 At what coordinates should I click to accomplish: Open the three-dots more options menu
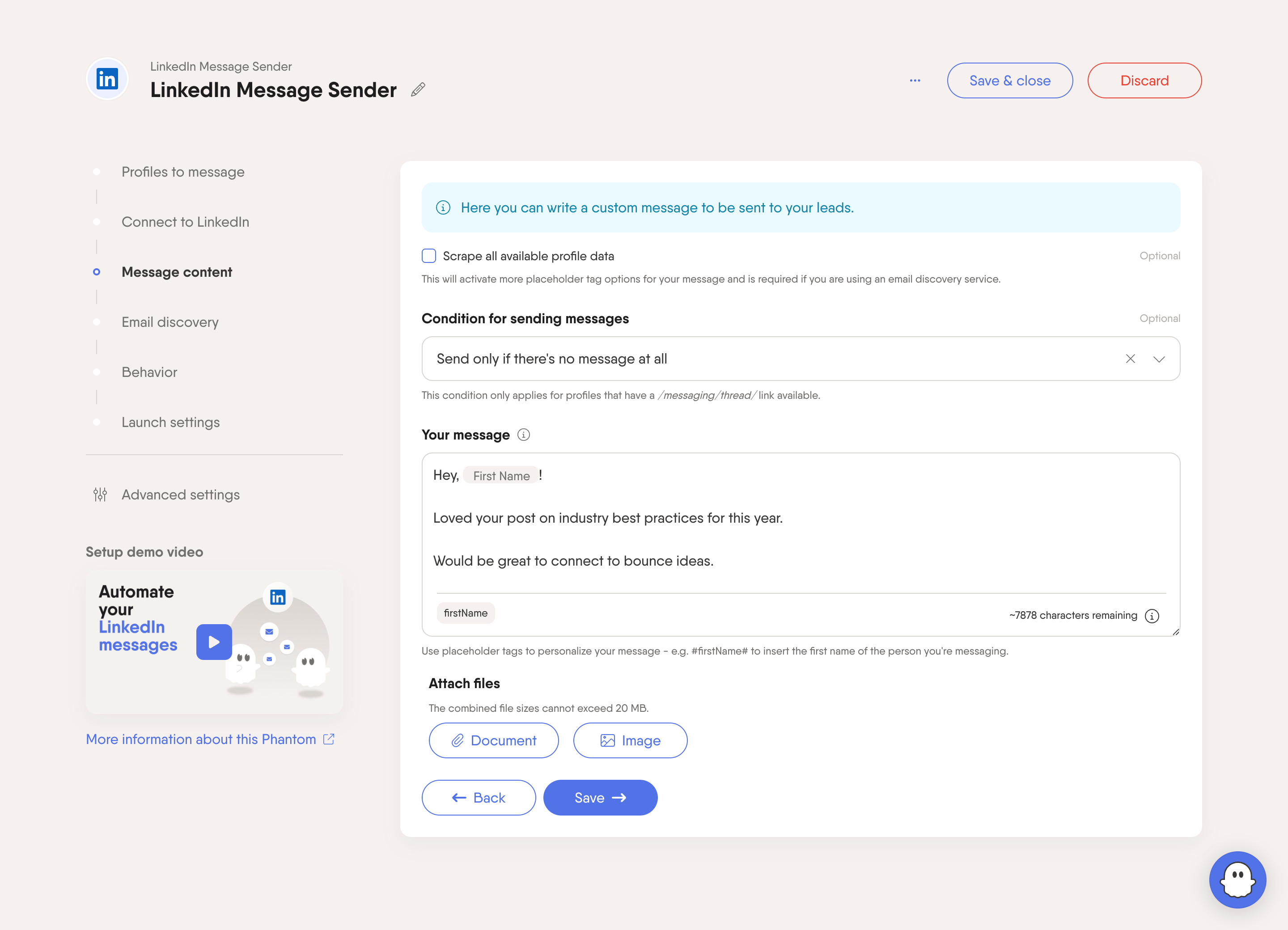coord(915,80)
